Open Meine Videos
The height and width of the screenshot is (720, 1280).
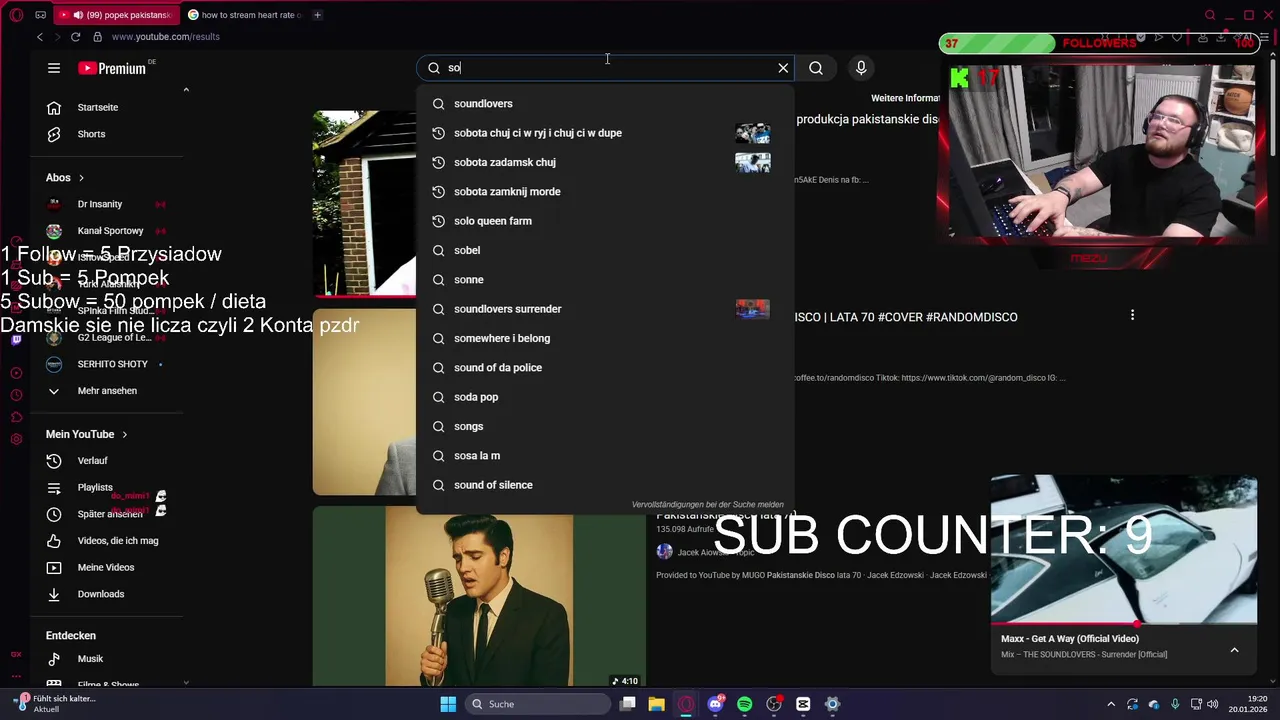coord(107,567)
